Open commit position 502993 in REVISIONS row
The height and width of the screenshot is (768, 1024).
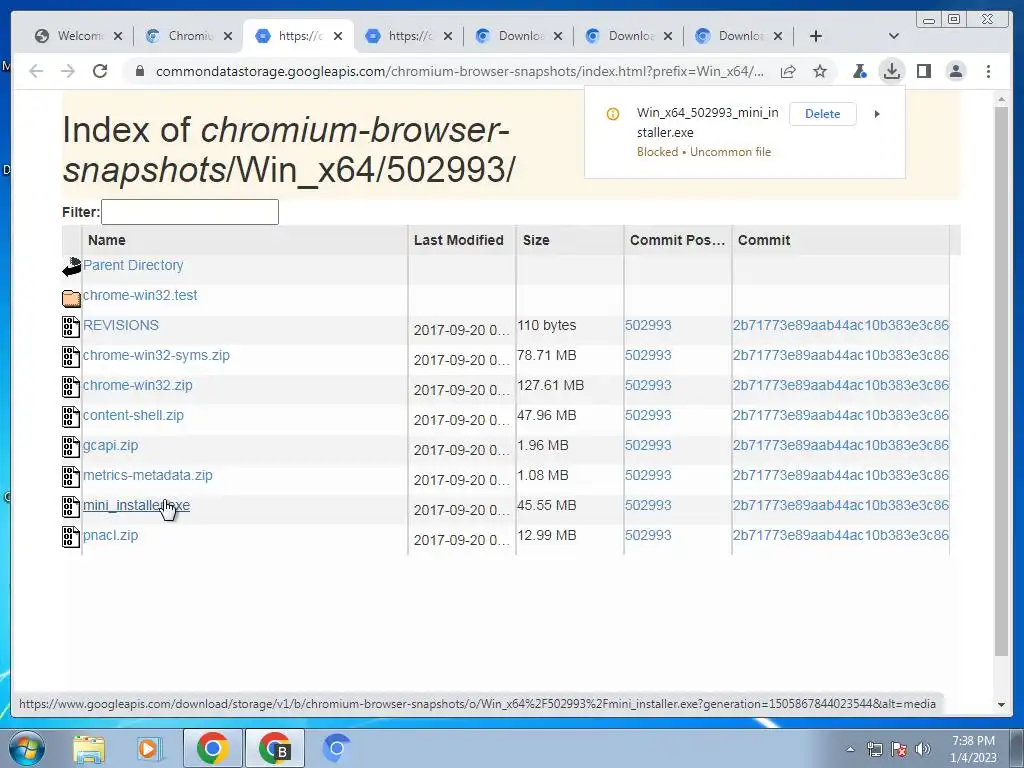(648, 325)
